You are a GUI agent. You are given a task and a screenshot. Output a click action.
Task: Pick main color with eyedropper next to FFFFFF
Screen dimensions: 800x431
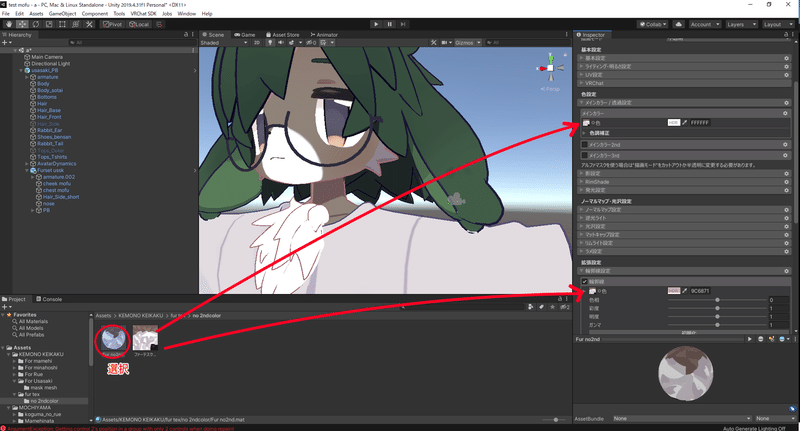click(x=685, y=122)
